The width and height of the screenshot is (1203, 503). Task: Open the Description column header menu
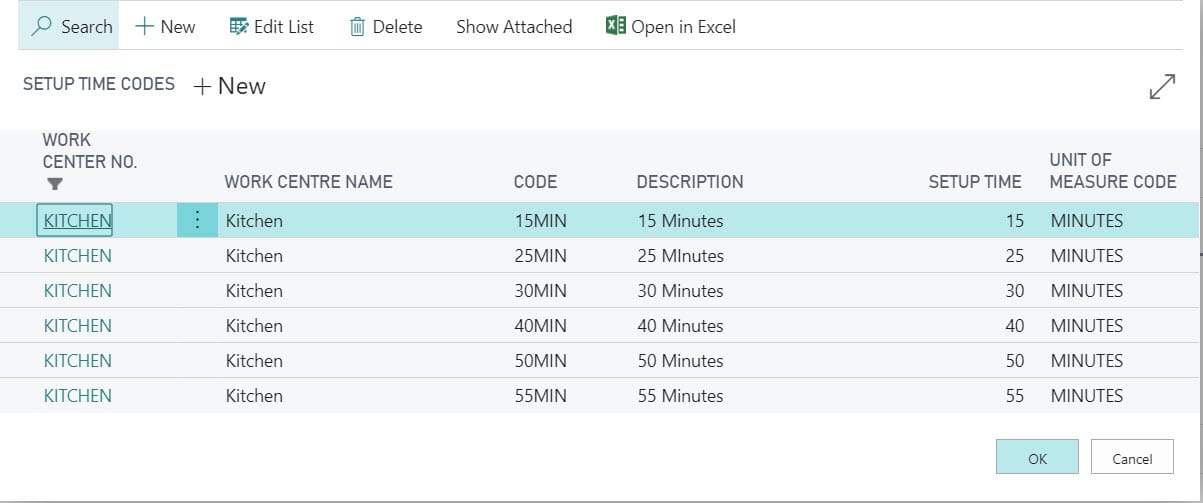pyautogui.click(x=690, y=182)
